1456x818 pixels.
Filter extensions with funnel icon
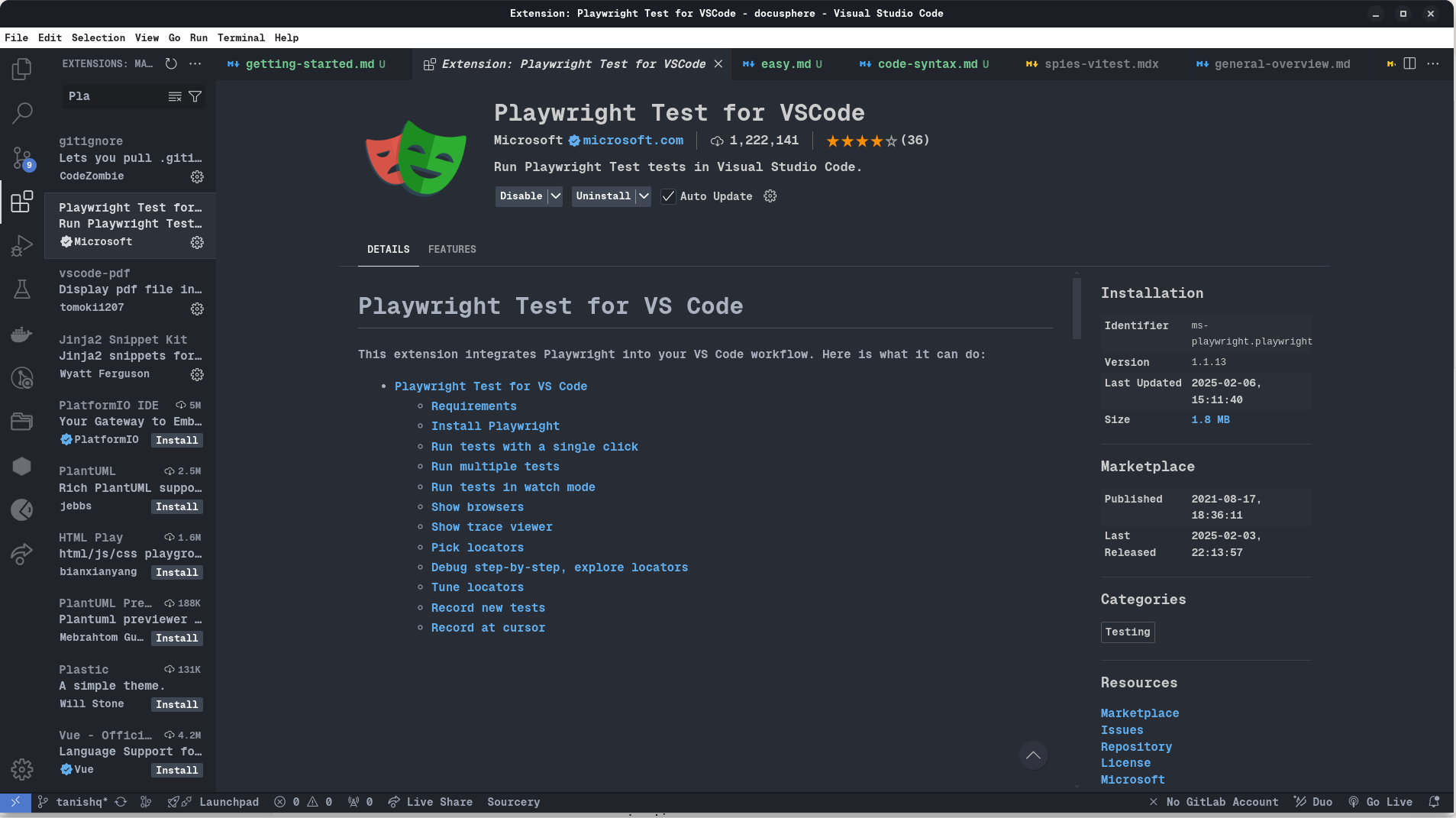tap(195, 96)
